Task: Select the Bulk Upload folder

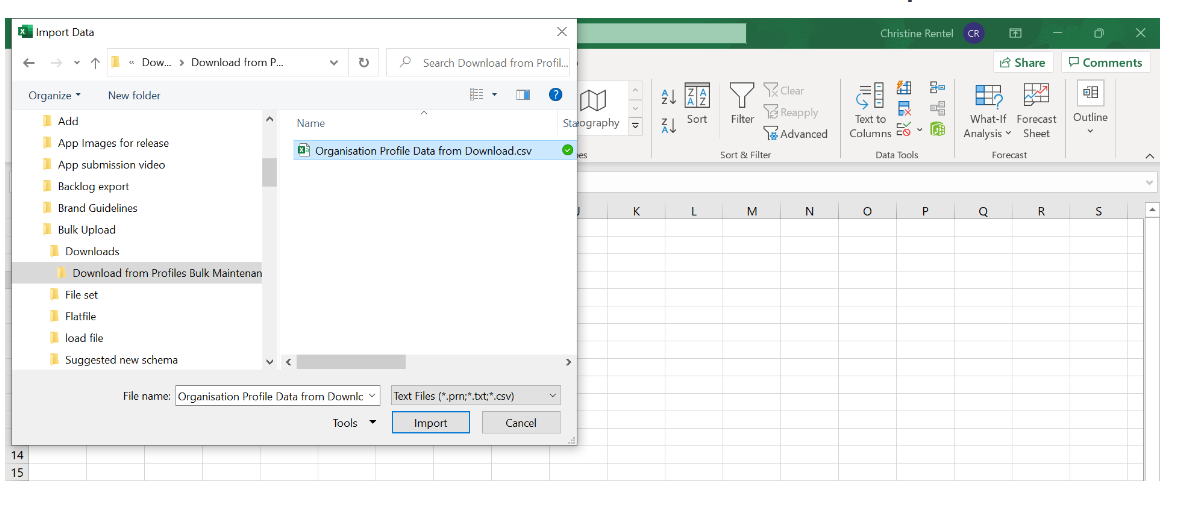Action: pyautogui.click(x=86, y=230)
